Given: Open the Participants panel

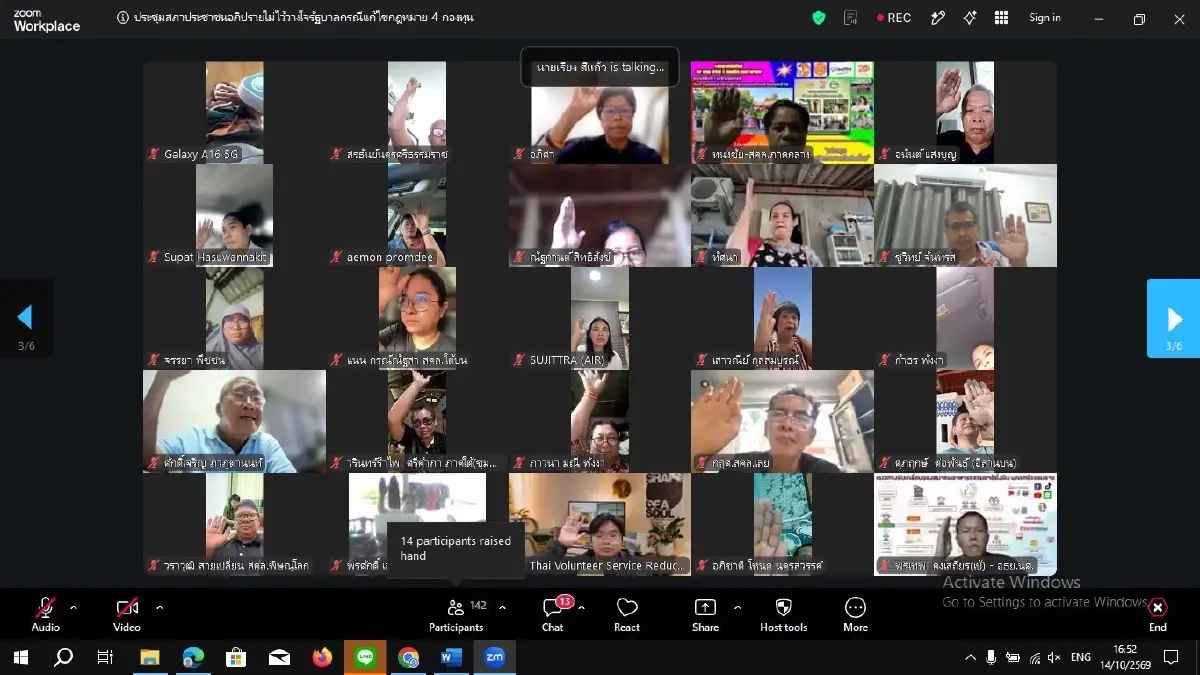Looking at the screenshot, I should click(456, 614).
